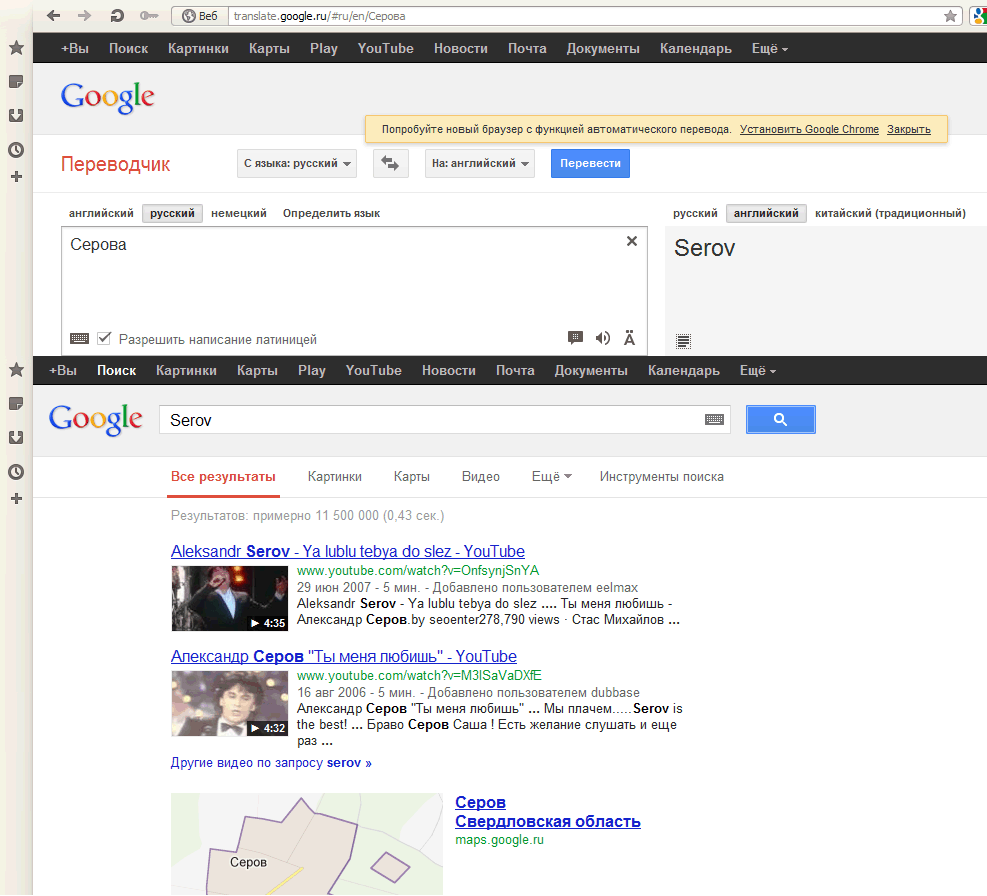This screenshot has width=987, height=896.
Task: Open history clock in lower sidebar
Action: pos(16,472)
